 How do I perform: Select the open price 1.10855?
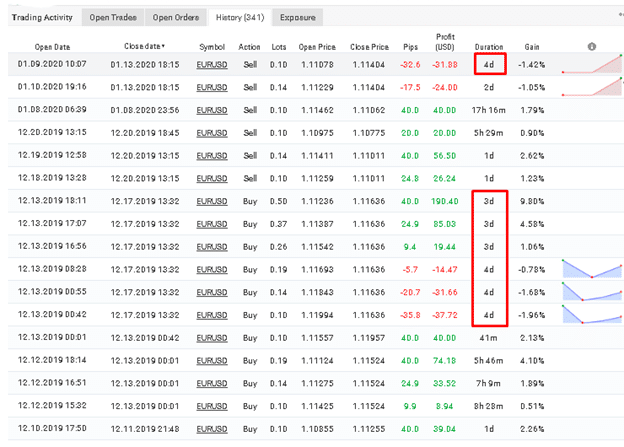[317, 429]
